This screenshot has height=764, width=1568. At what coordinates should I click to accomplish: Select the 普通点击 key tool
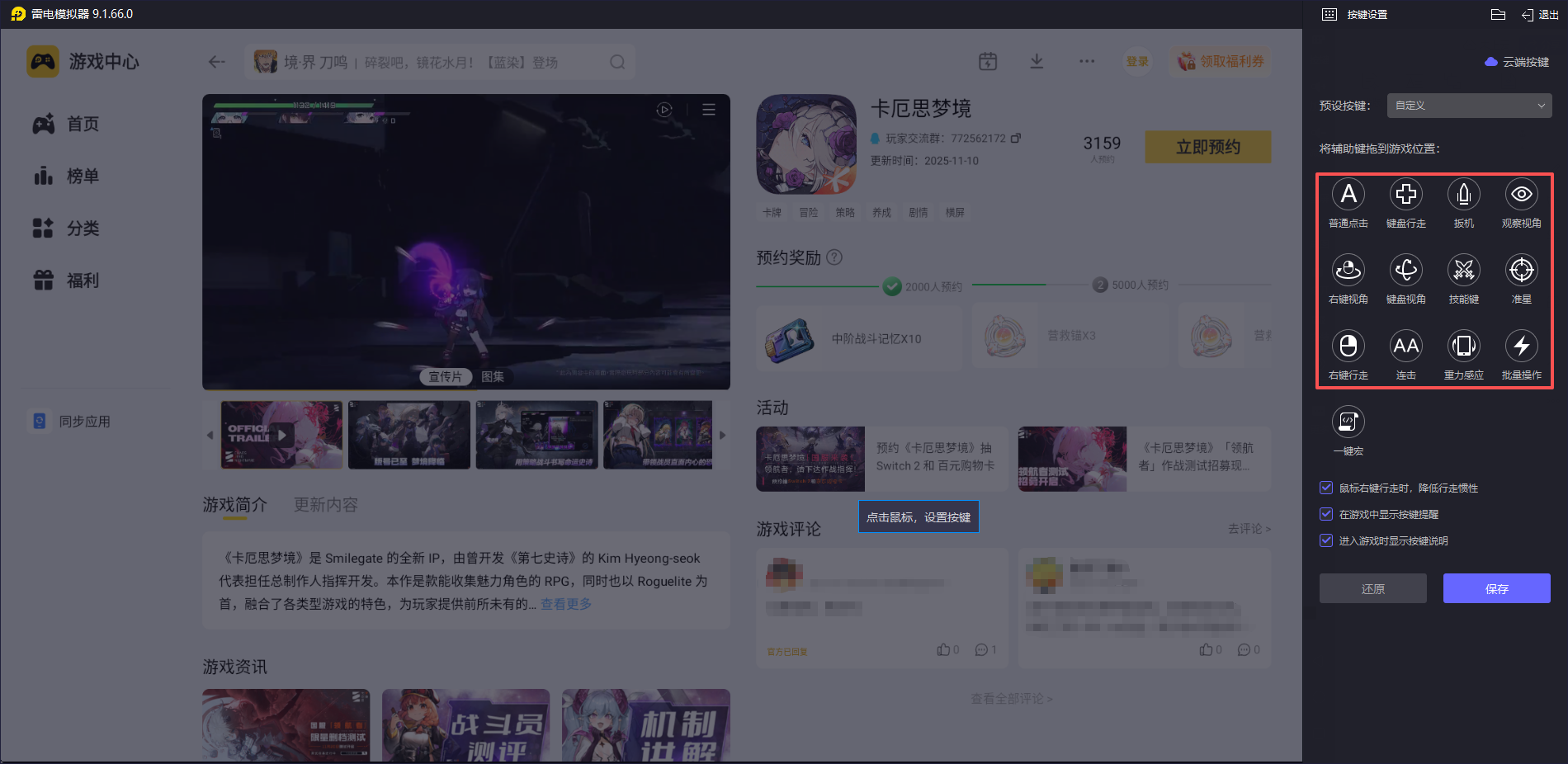pyautogui.click(x=1348, y=195)
